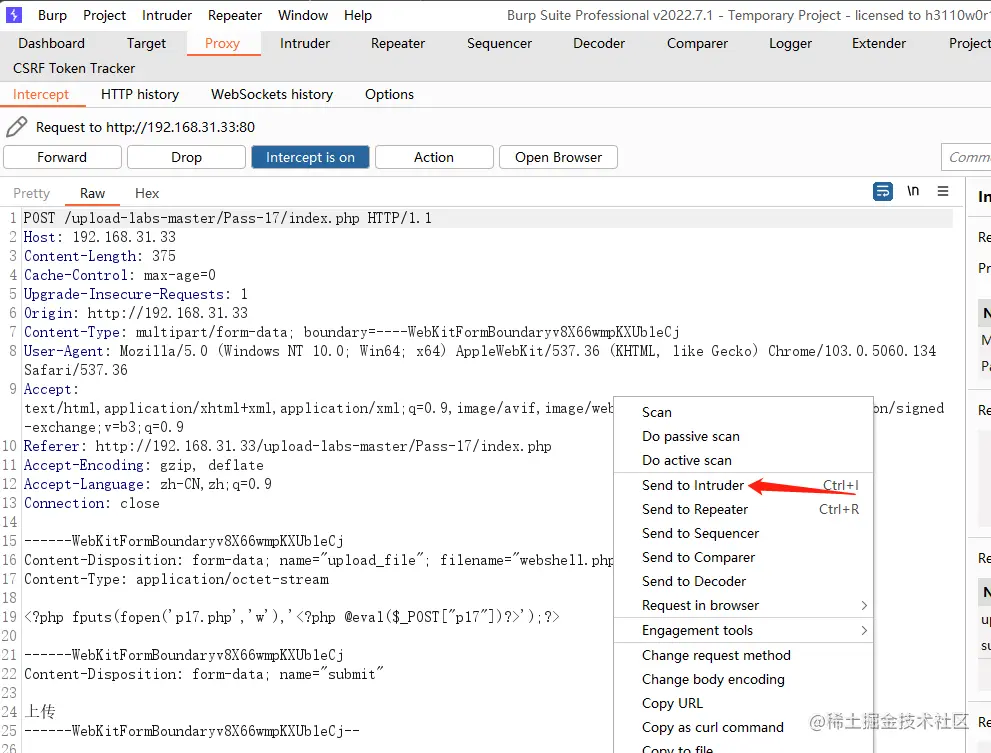Viewport: 991px width, 753px height.
Task: Click the Cache-Control: max-age=0 line
Action: click(x=119, y=275)
